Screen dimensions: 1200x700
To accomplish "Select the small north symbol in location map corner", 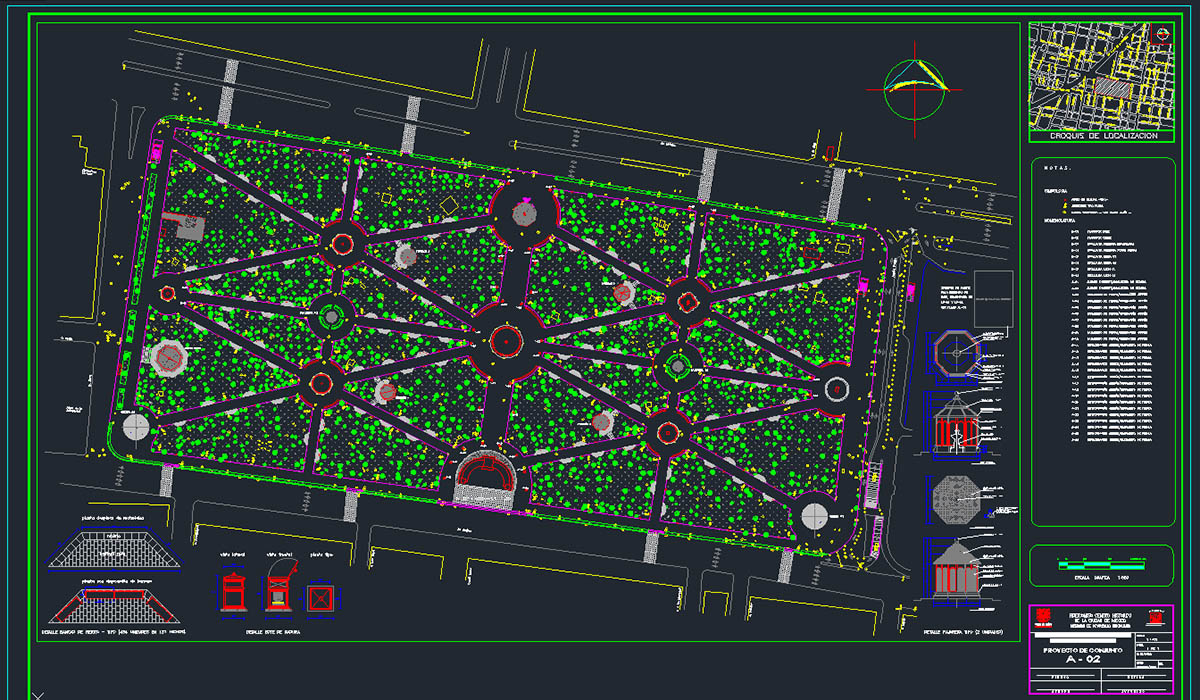I will tap(1161, 35).
